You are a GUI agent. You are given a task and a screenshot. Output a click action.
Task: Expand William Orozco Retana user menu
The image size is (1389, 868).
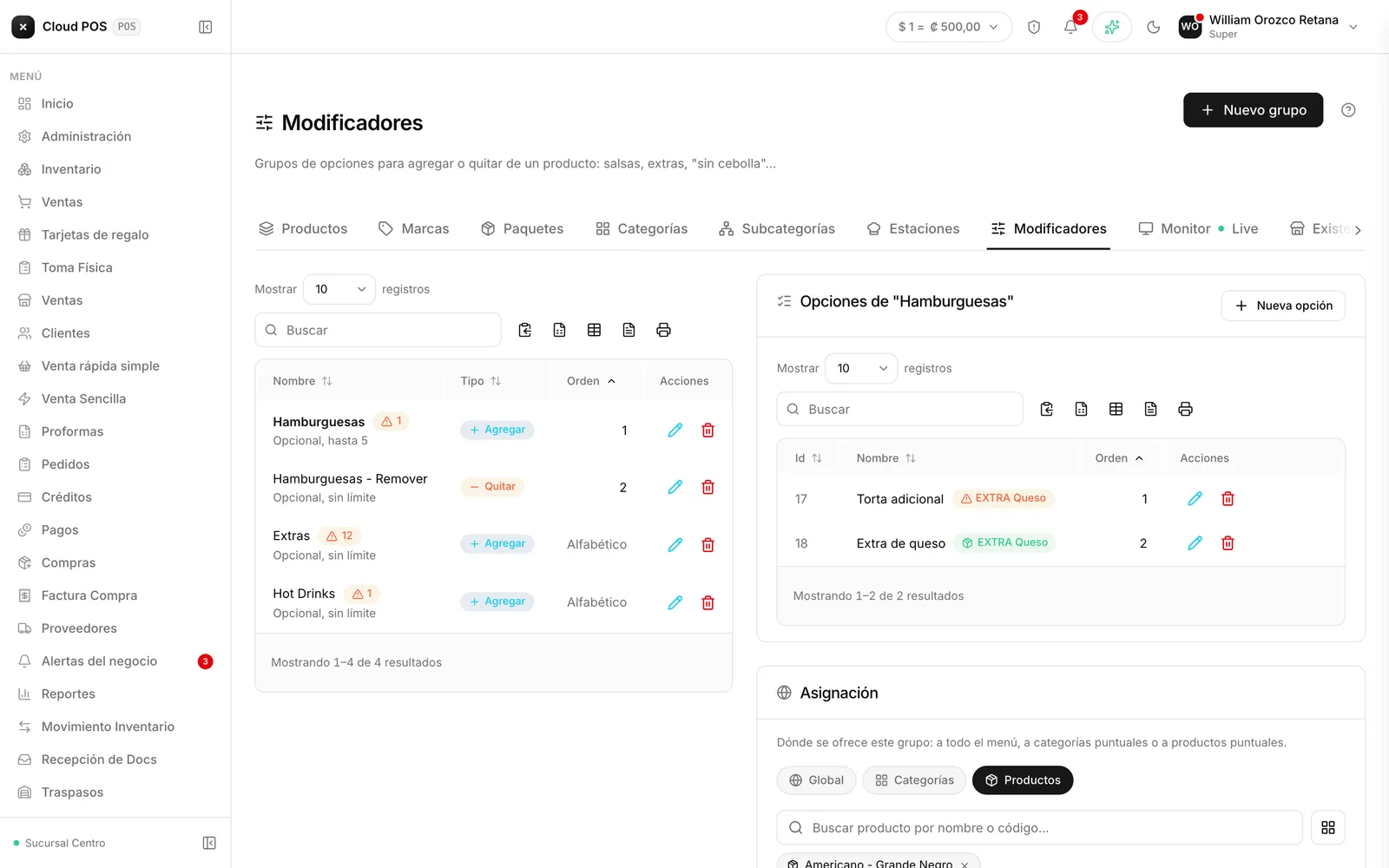tap(1270, 27)
